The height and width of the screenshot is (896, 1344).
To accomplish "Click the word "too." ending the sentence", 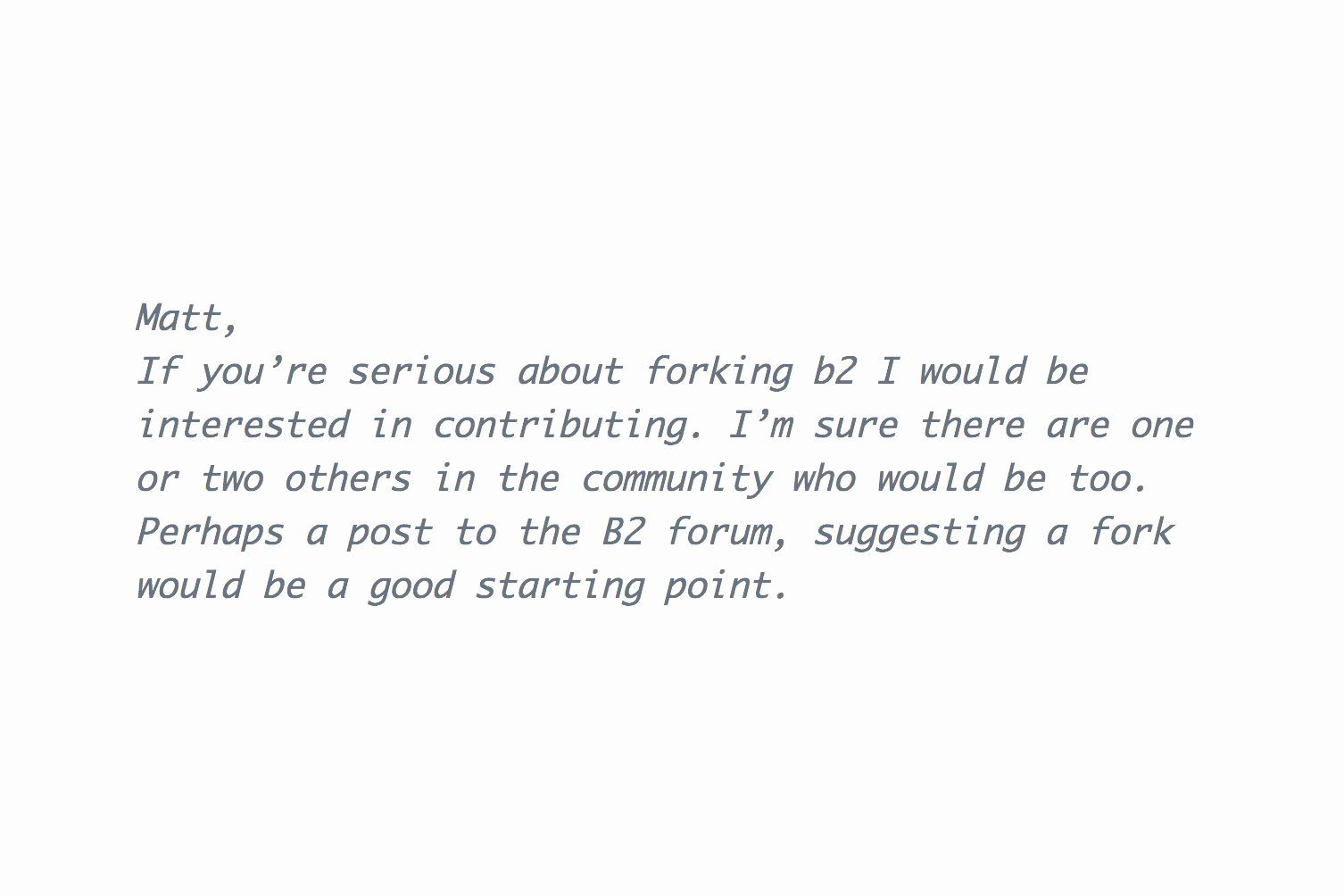I will pos(1108,479).
